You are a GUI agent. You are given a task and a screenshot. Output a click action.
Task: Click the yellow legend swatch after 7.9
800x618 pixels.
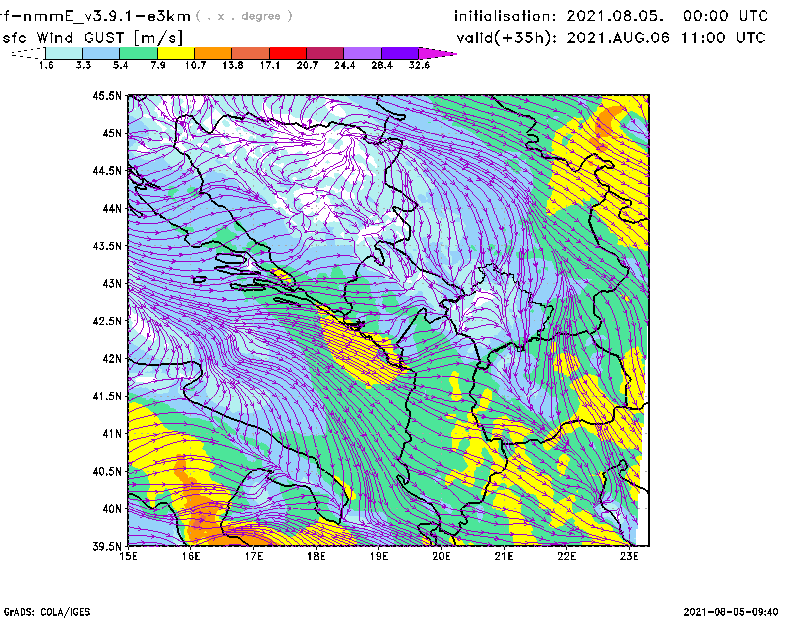176,53
